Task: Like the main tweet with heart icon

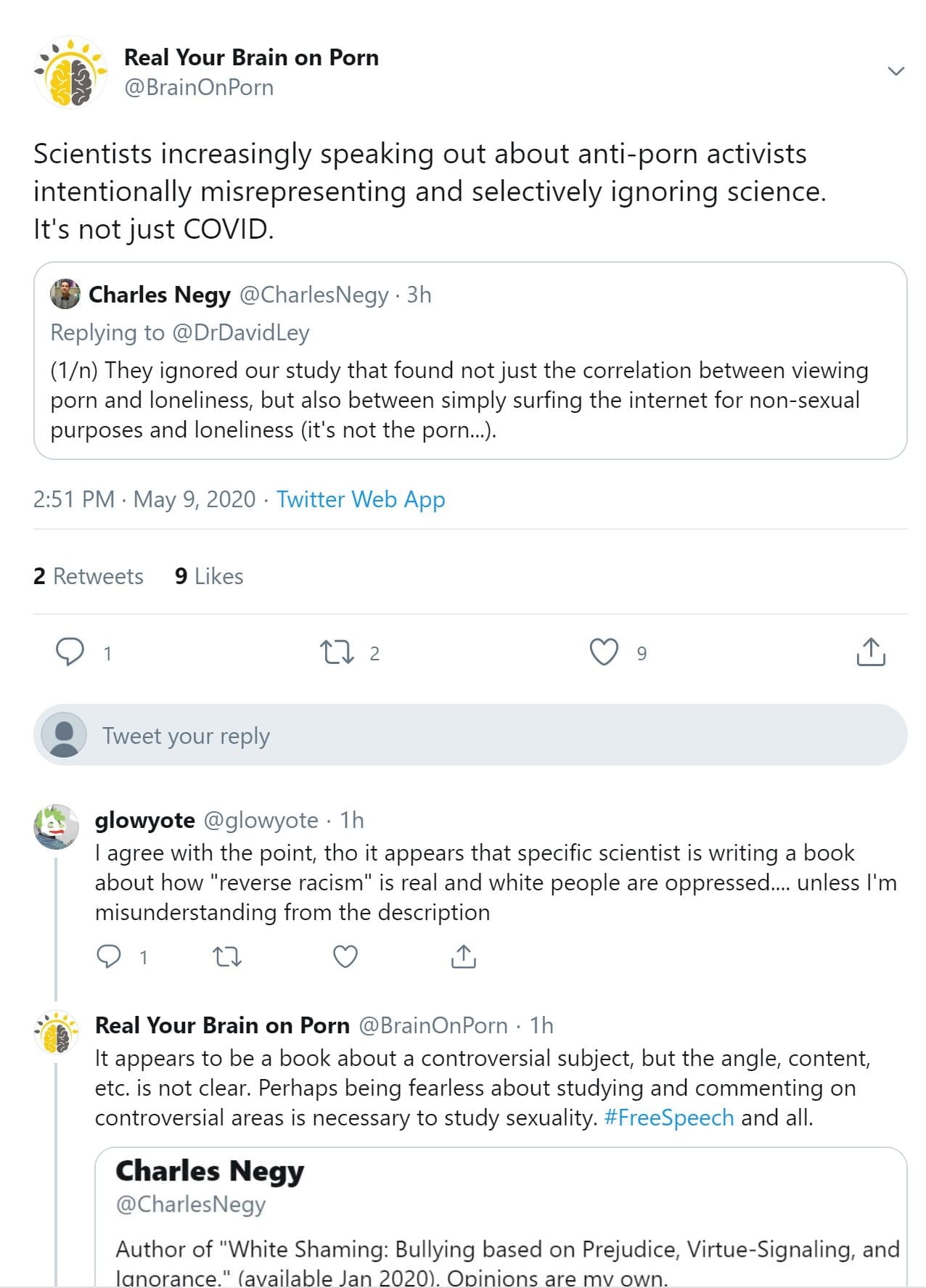Action: 604,652
